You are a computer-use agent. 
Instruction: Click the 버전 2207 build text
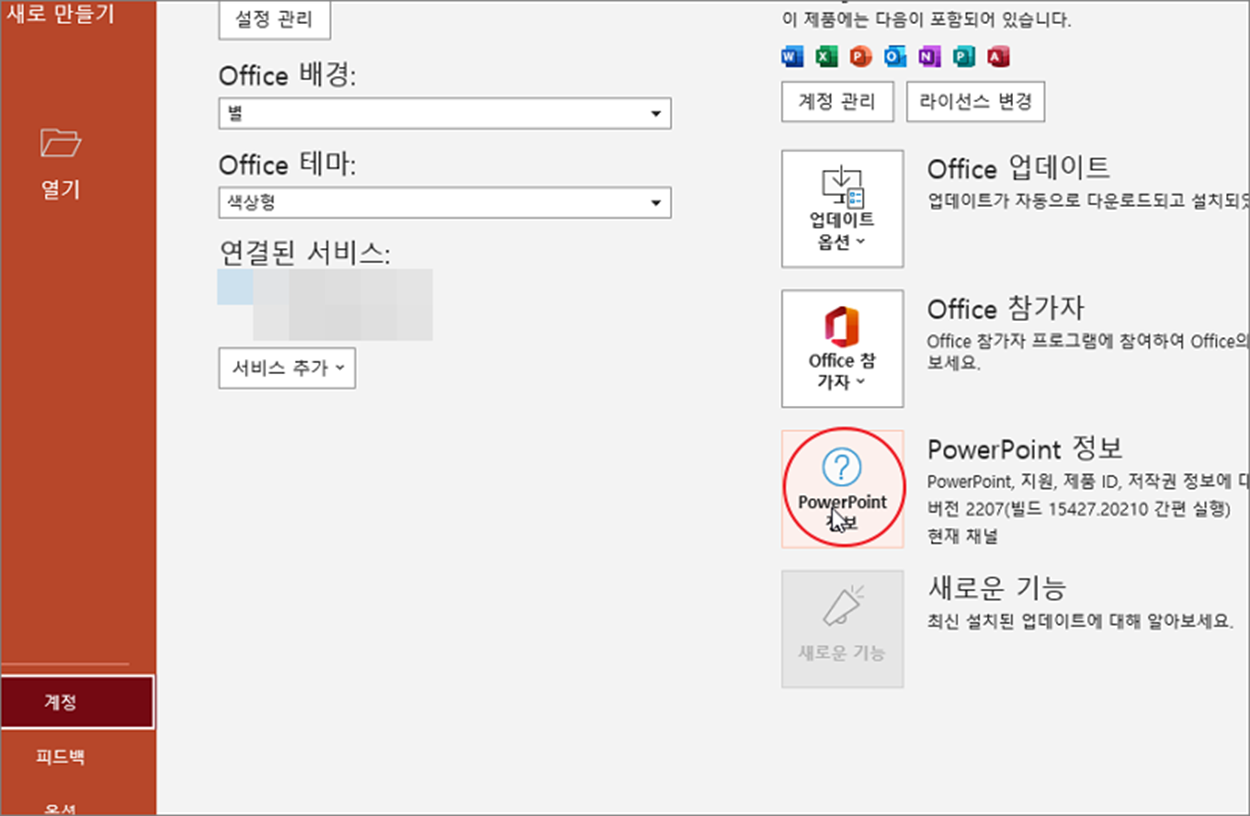[1077, 509]
